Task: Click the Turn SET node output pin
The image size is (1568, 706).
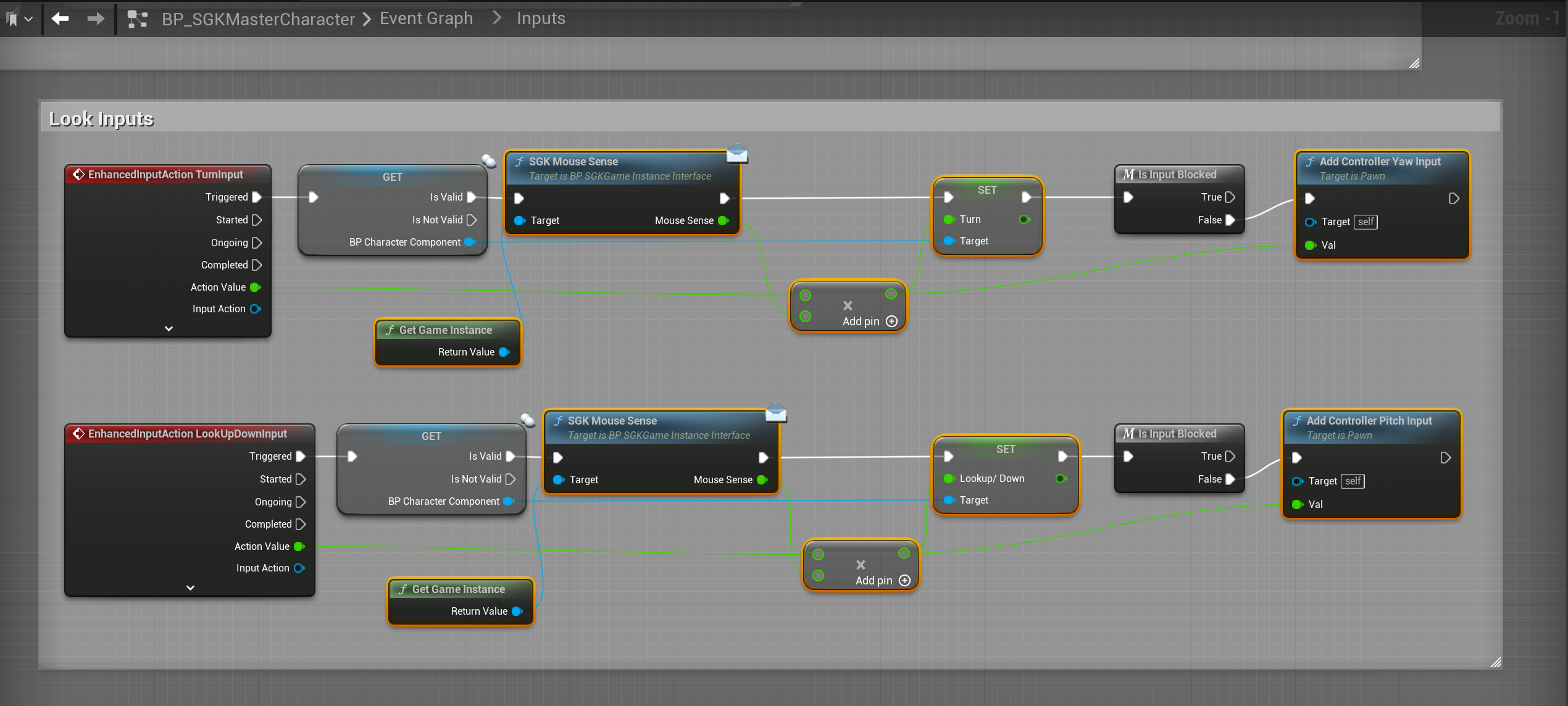Action: click(1025, 219)
